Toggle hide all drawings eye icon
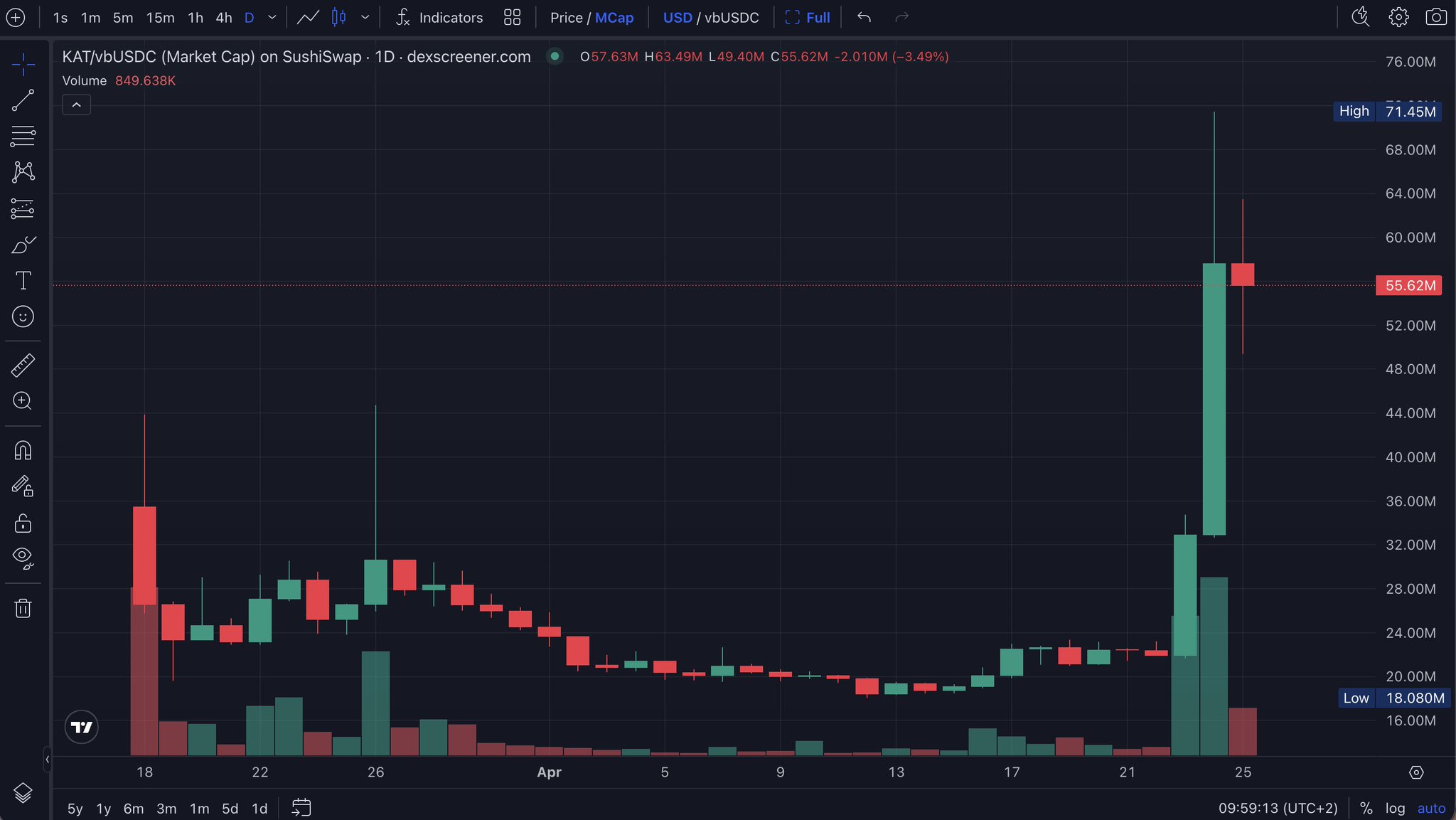Image resolution: width=1456 pixels, height=820 pixels. [x=23, y=558]
